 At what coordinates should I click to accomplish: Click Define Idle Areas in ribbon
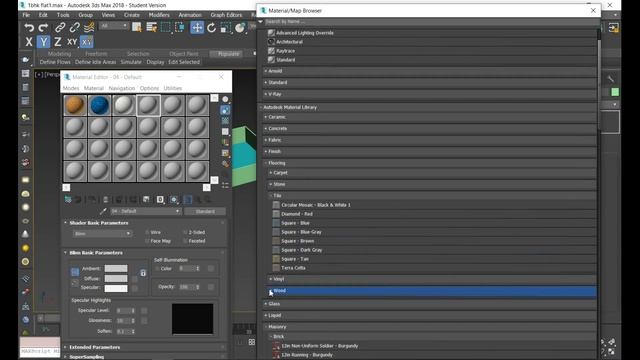96,62
